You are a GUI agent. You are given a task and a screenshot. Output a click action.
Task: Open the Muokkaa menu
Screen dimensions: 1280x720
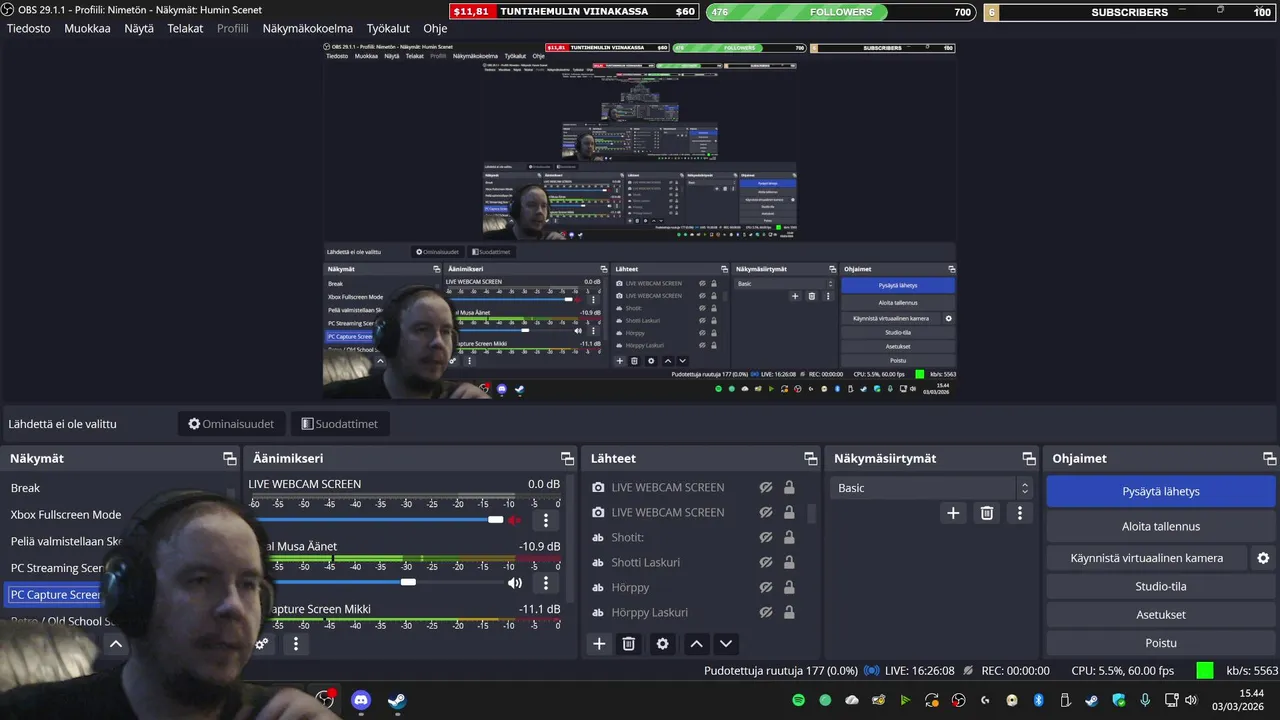point(87,28)
